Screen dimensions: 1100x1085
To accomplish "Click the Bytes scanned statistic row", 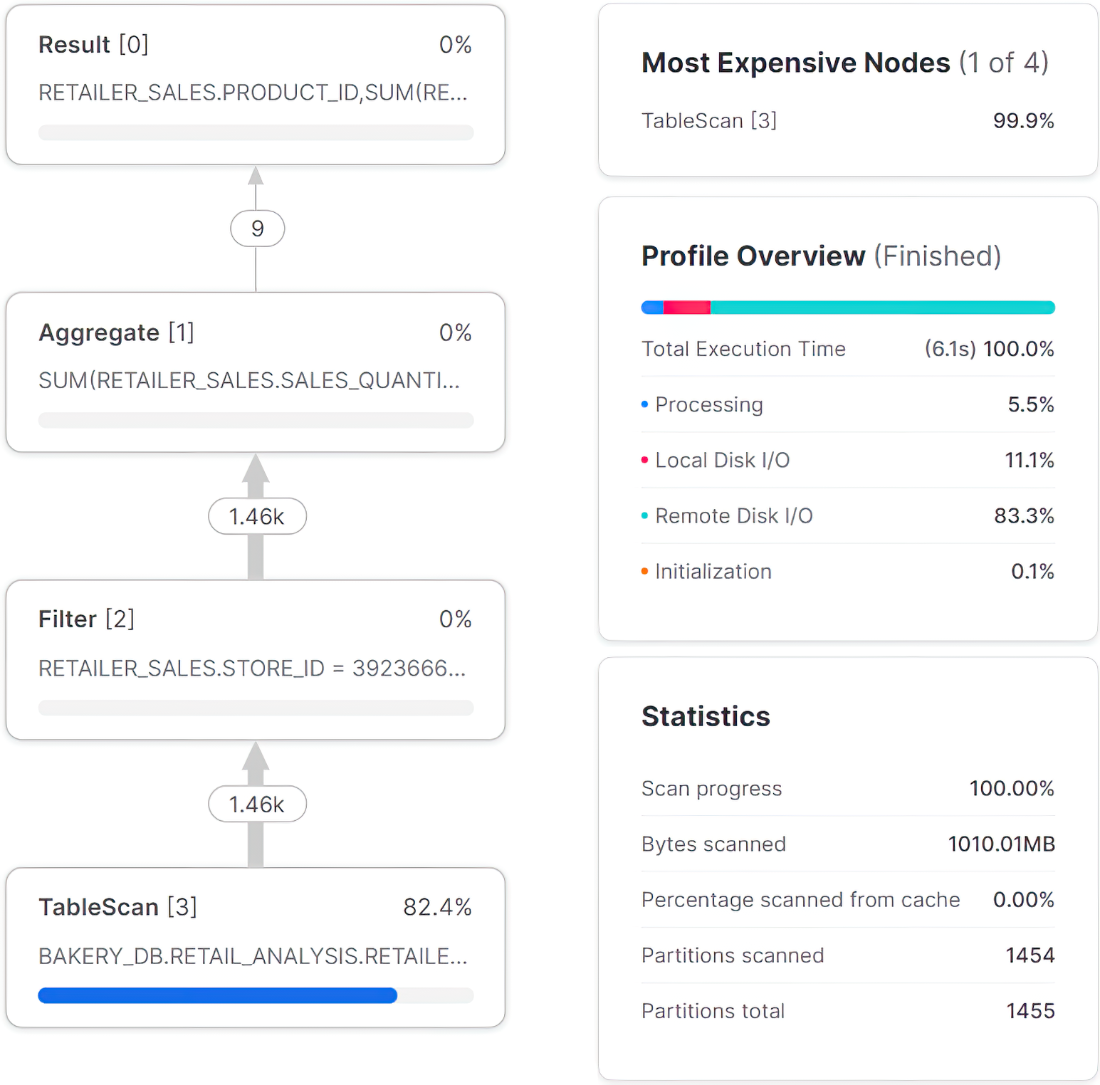I will (x=848, y=844).
